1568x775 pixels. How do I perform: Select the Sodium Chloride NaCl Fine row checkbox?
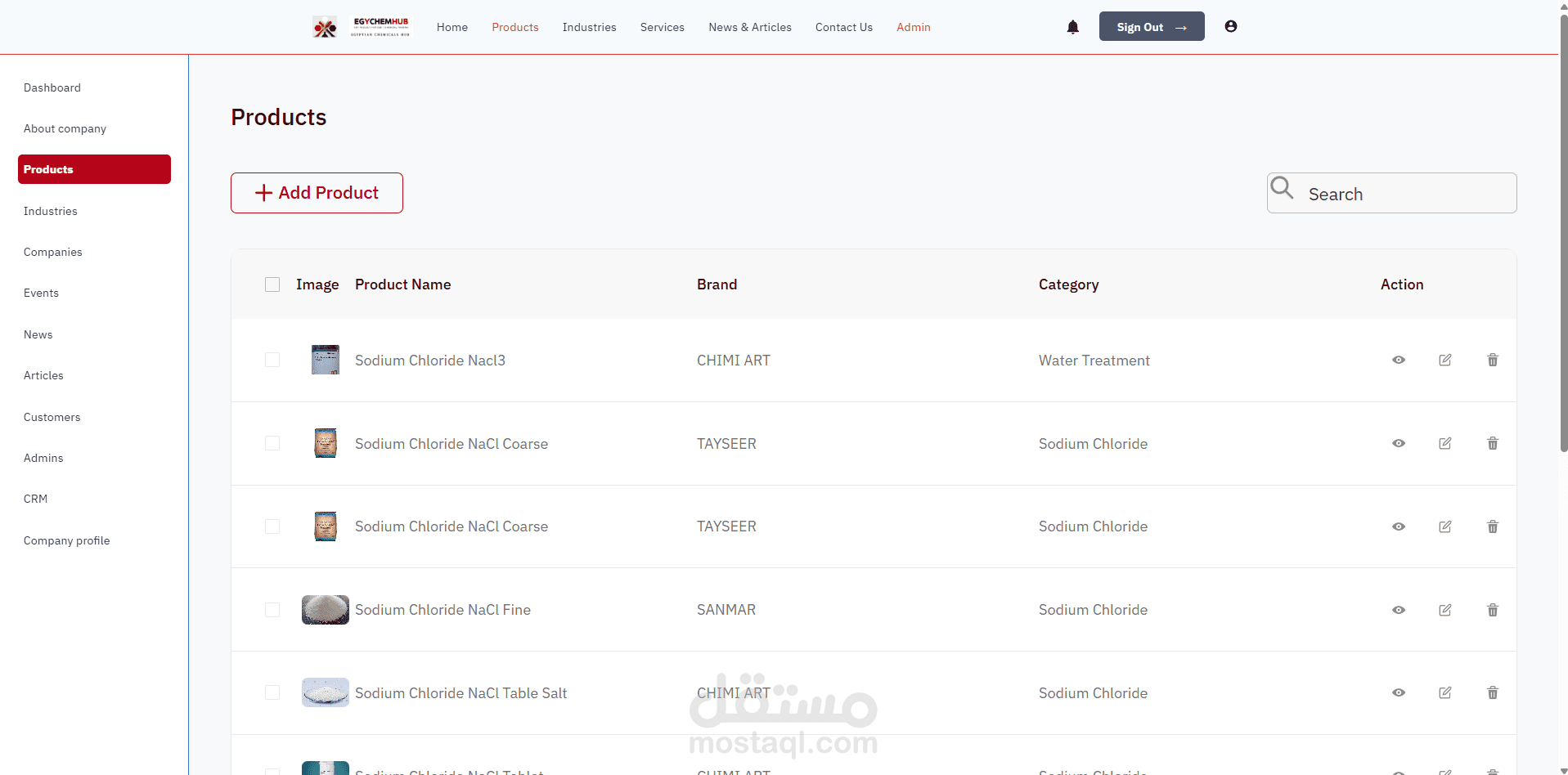272,610
